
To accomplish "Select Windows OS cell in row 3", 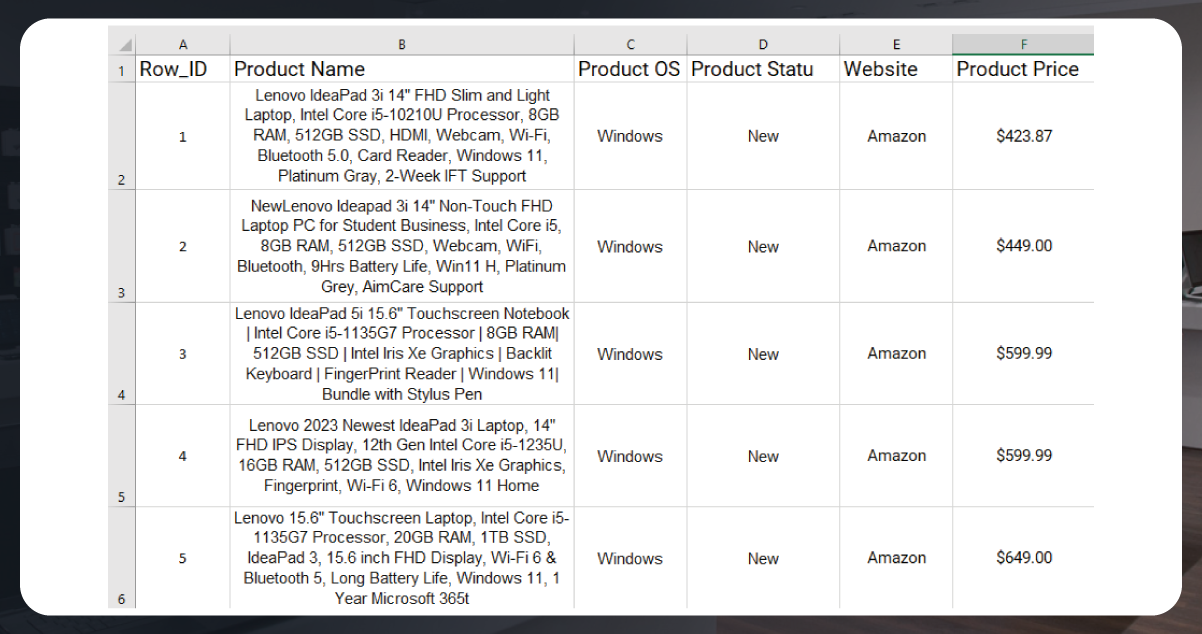I will tap(630, 246).
